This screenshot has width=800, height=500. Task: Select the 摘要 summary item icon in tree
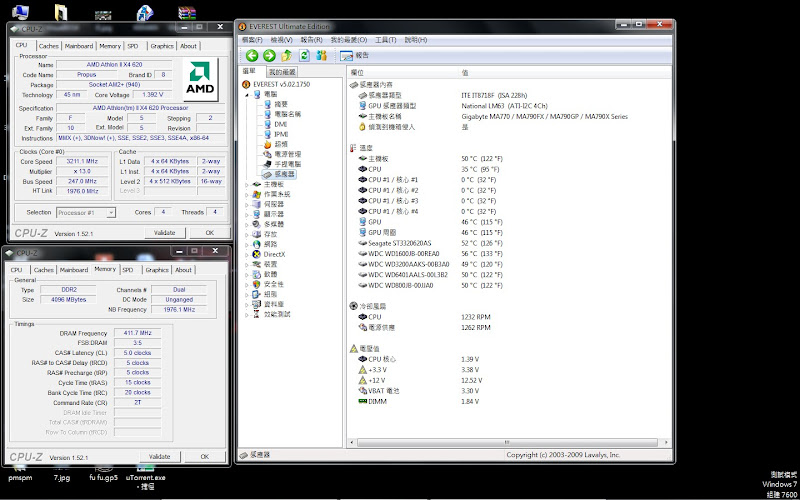click(x=268, y=104)
